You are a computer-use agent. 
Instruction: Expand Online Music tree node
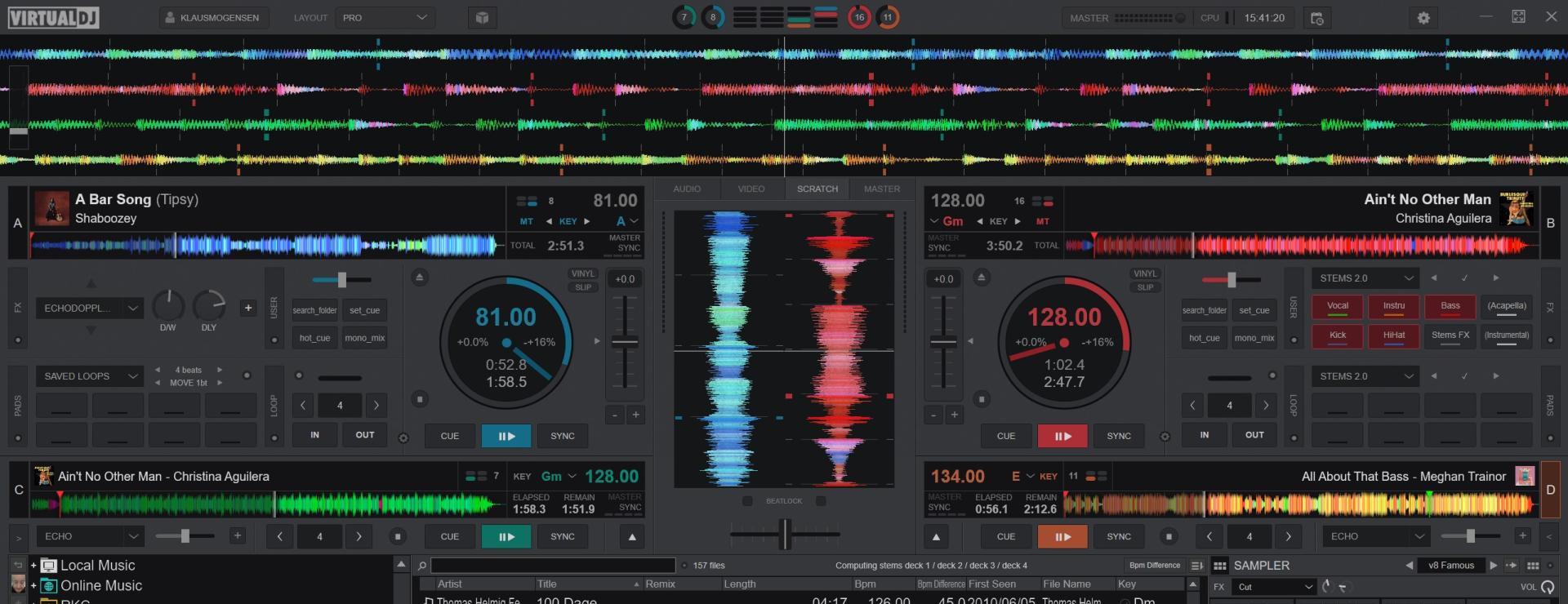[x=33, y=586]
